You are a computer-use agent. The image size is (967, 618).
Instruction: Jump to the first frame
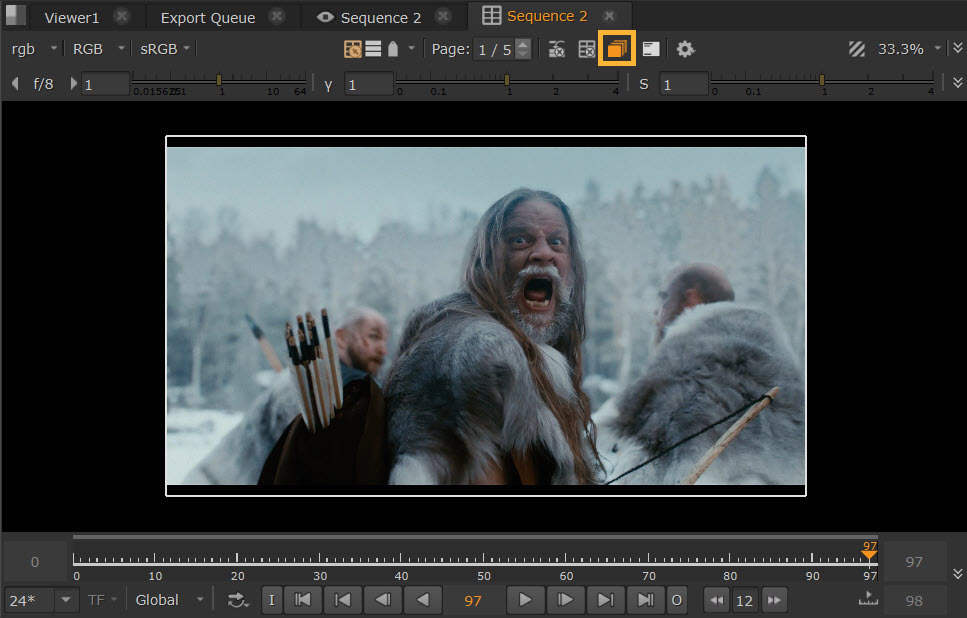tap(303, 600)
